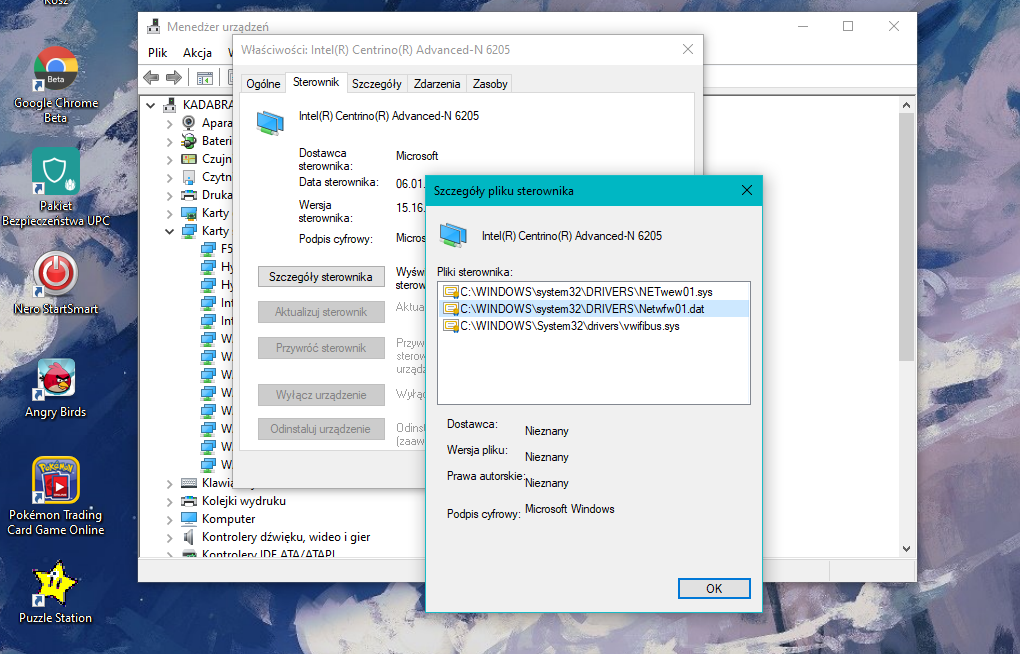Switch to the Szczegóły tab
This screenshot has width=1020, height=654.
pyautogui.click(x=377, y=84)
